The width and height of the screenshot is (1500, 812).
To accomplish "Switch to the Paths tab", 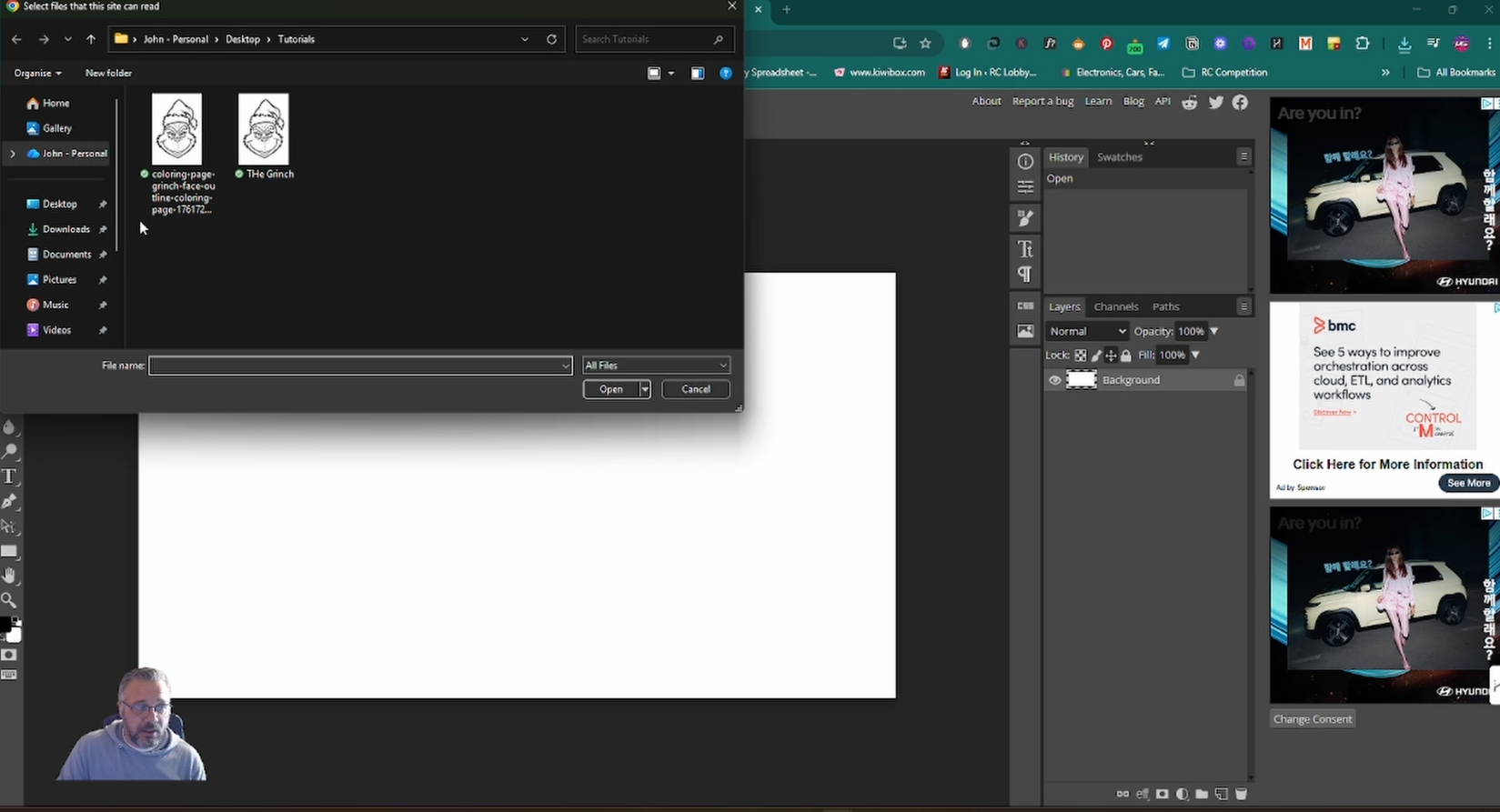I will 1165,306.
